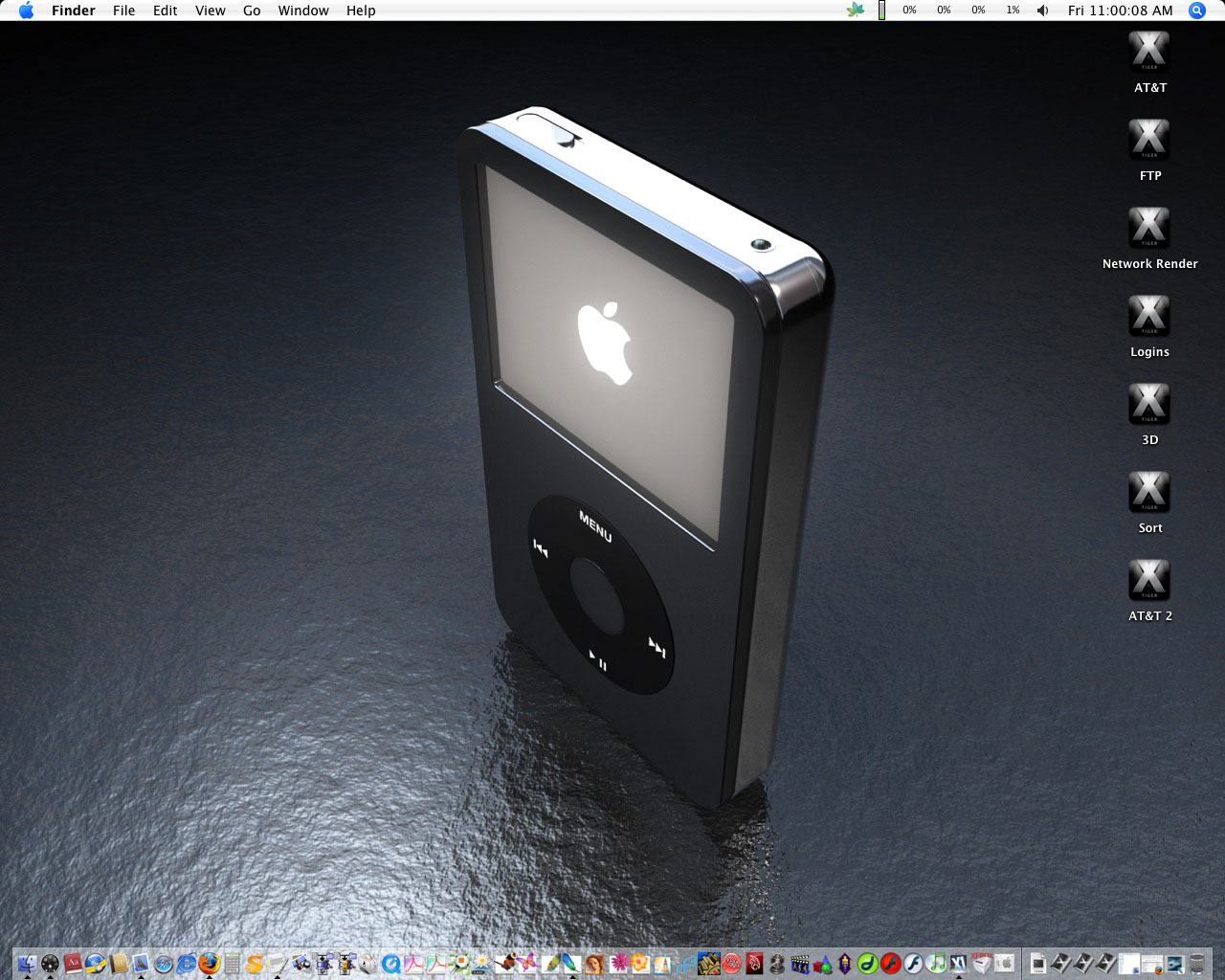1225x980 pixels.
Task: Launch Calculator from the Dock
Action: 232,963
